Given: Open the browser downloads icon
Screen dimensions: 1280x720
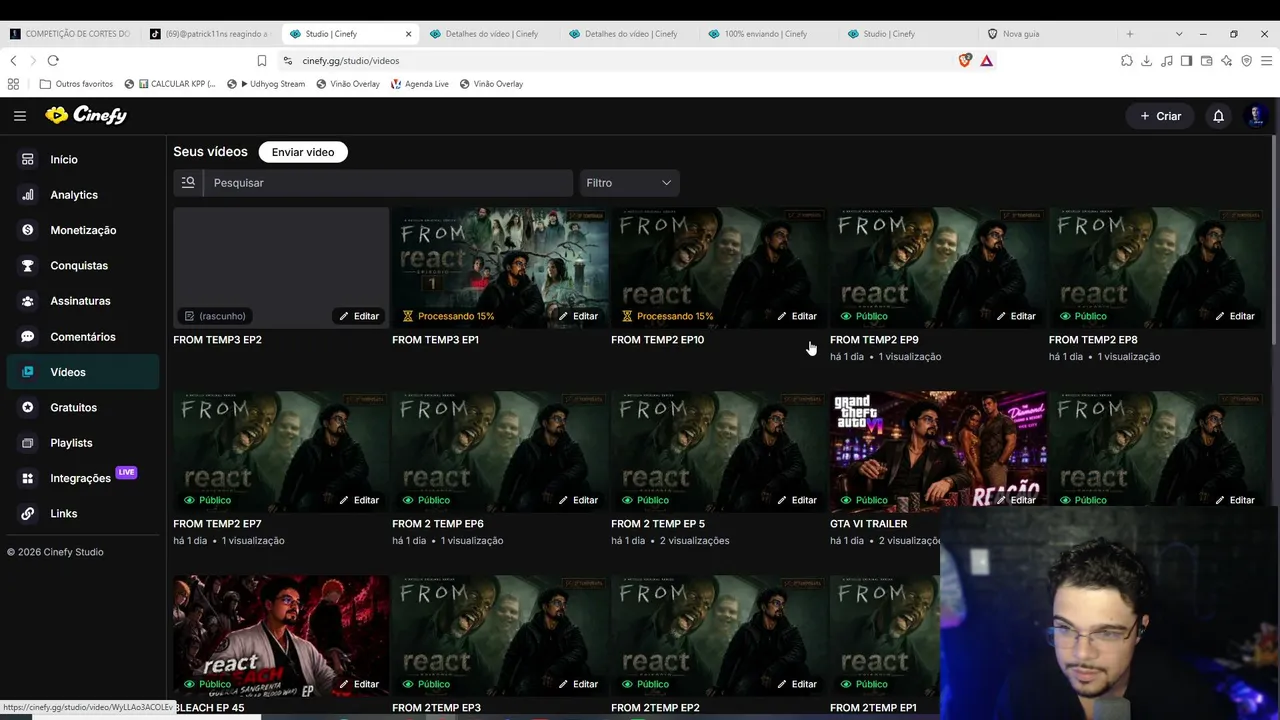Looking at the screenshot, I should pos(1147,61).
